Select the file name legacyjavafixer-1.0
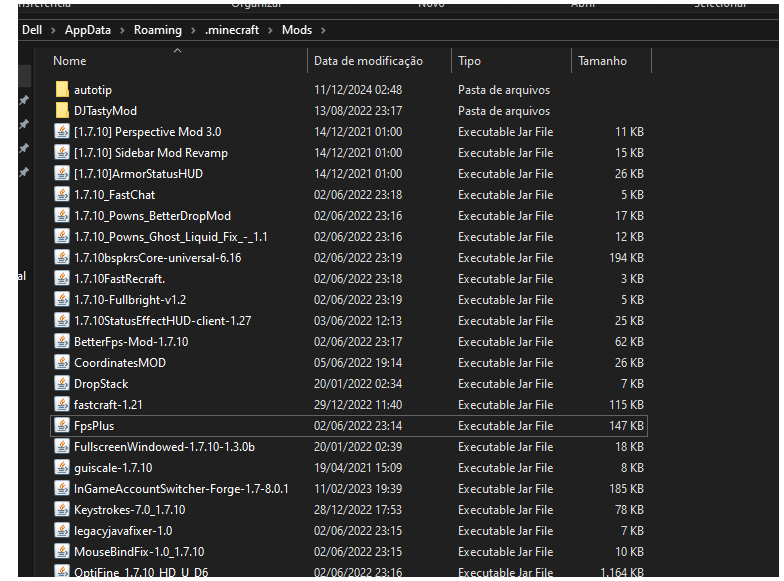 point(123,531)
